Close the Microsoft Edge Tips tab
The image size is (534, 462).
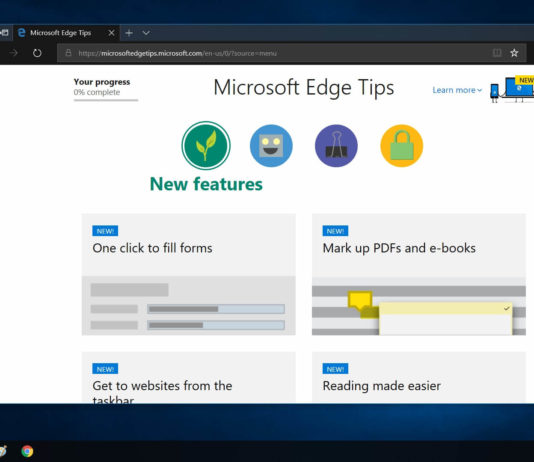click(x=111, y=33)
